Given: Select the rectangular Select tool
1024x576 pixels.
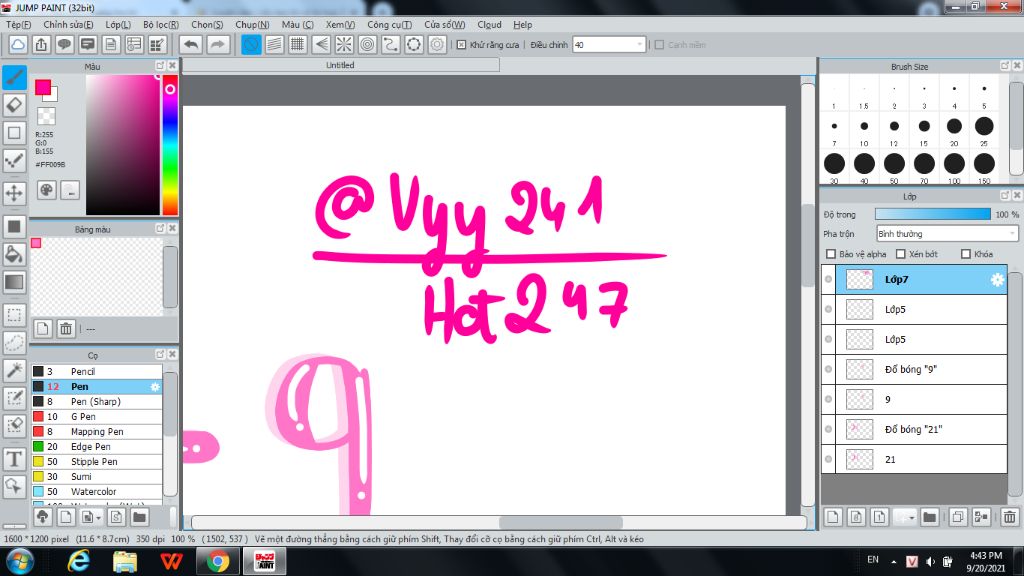Looking at the screenshot, I should point(14,315).
